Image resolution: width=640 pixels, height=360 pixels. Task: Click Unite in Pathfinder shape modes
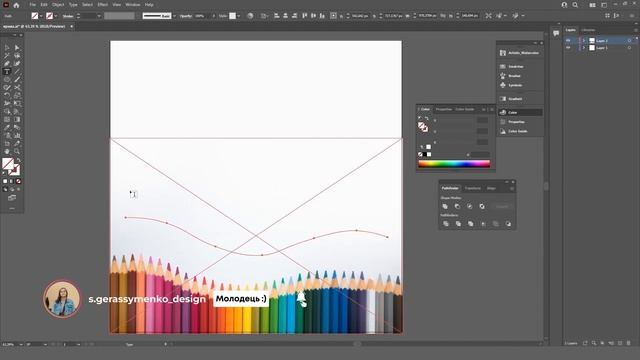(445, 207)
